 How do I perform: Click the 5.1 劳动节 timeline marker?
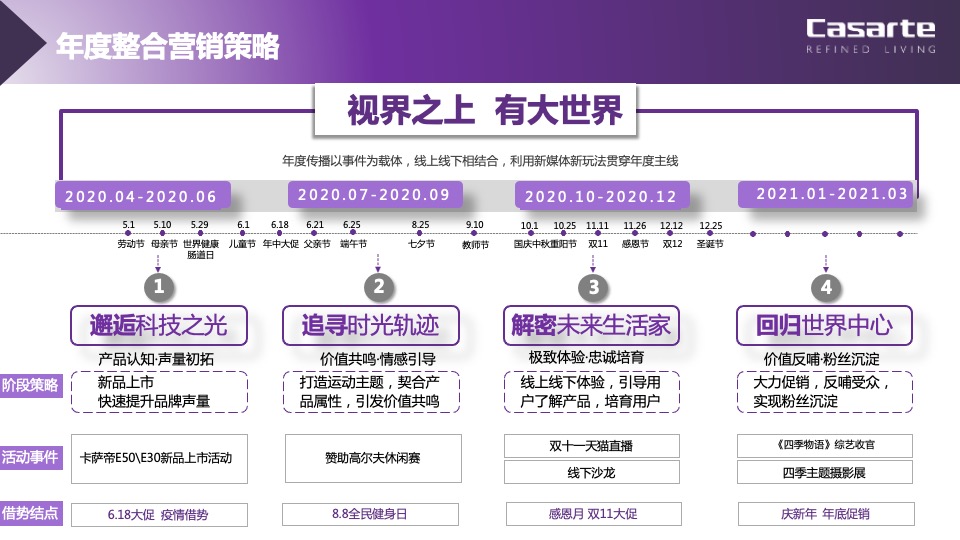(129, 234)
